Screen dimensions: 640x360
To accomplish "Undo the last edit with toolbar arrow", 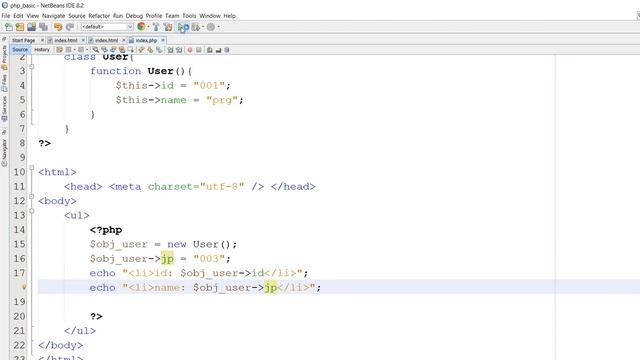I will pyautogui.click(x=58, y=27).
